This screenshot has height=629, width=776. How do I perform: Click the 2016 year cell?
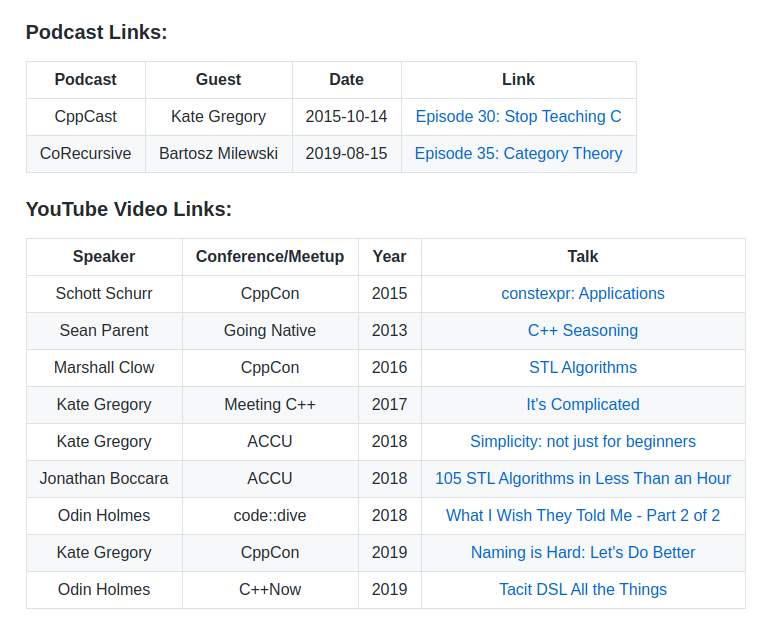389,368
